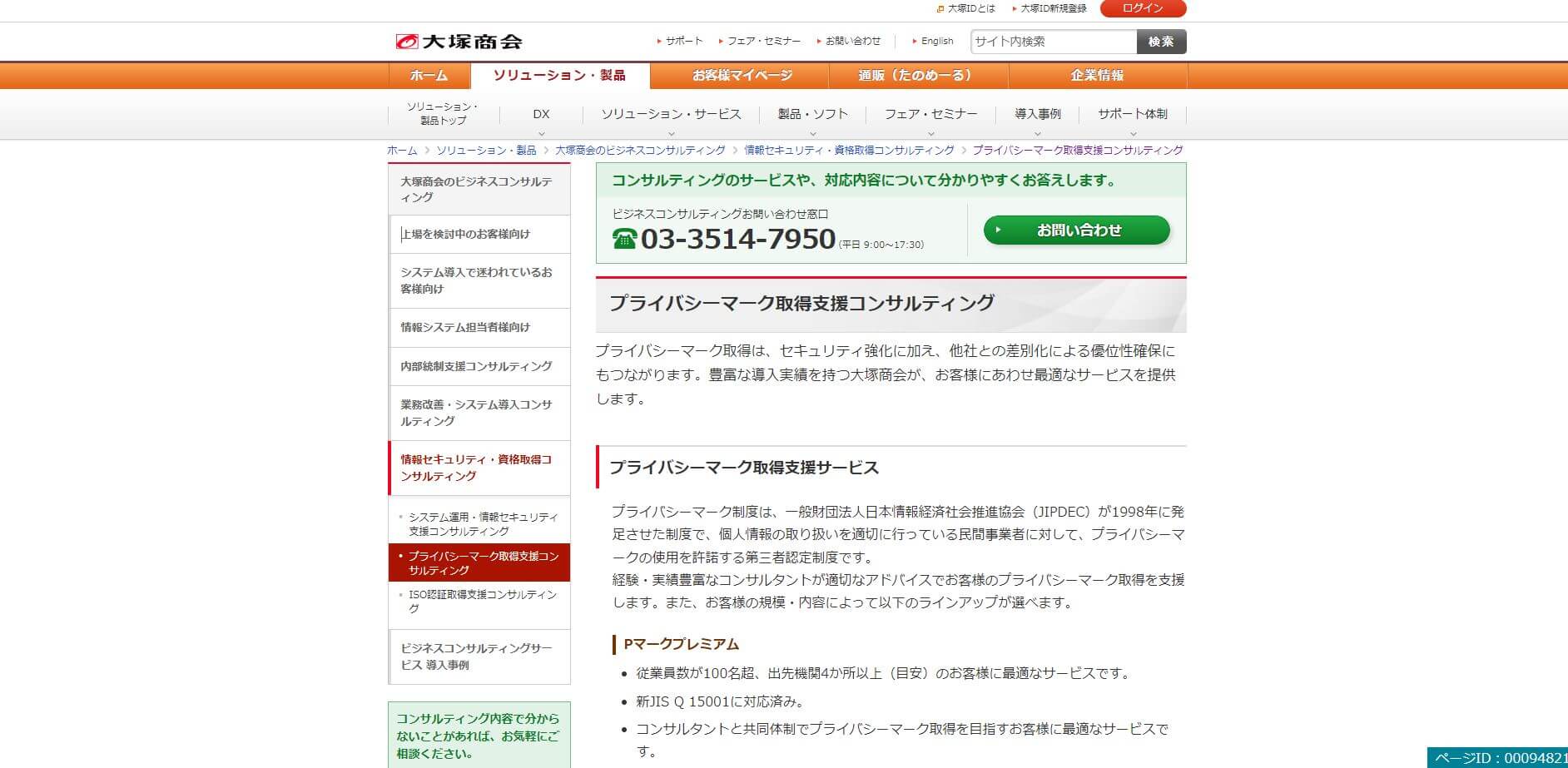Open ビジネスコンサルティングサービス 導入事例 sidebar item

click(479, 657)
